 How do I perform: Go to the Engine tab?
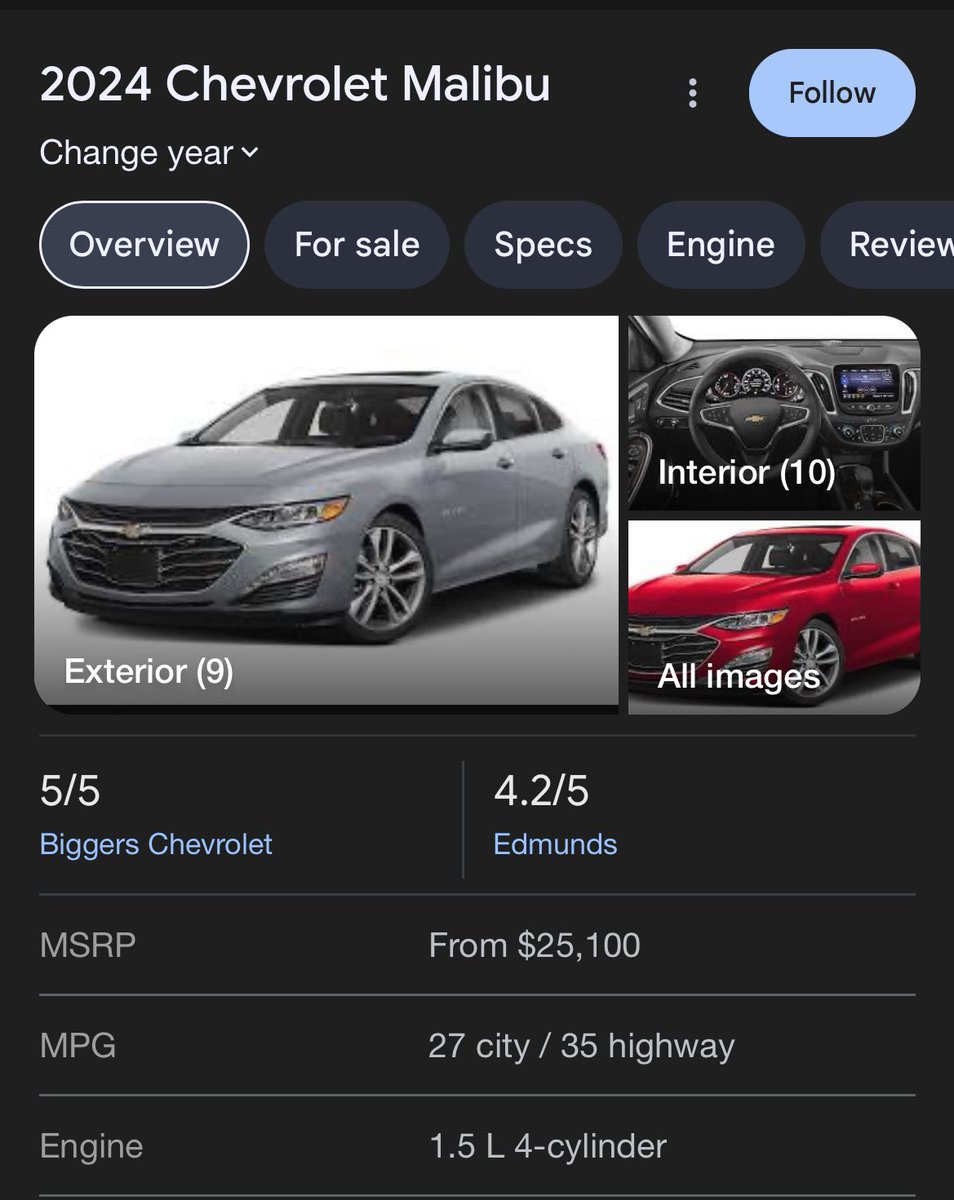pyautogui.click(x=721, y=245)
